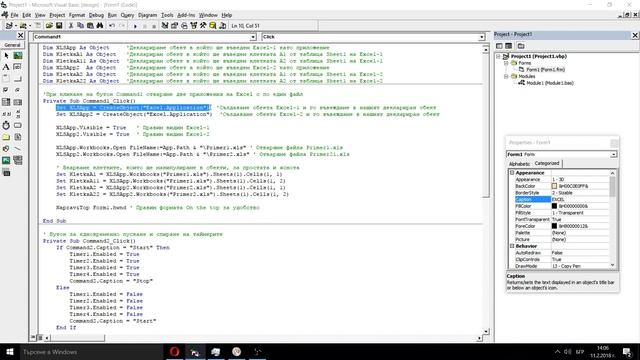Select the ComboBox control tool

6,102
